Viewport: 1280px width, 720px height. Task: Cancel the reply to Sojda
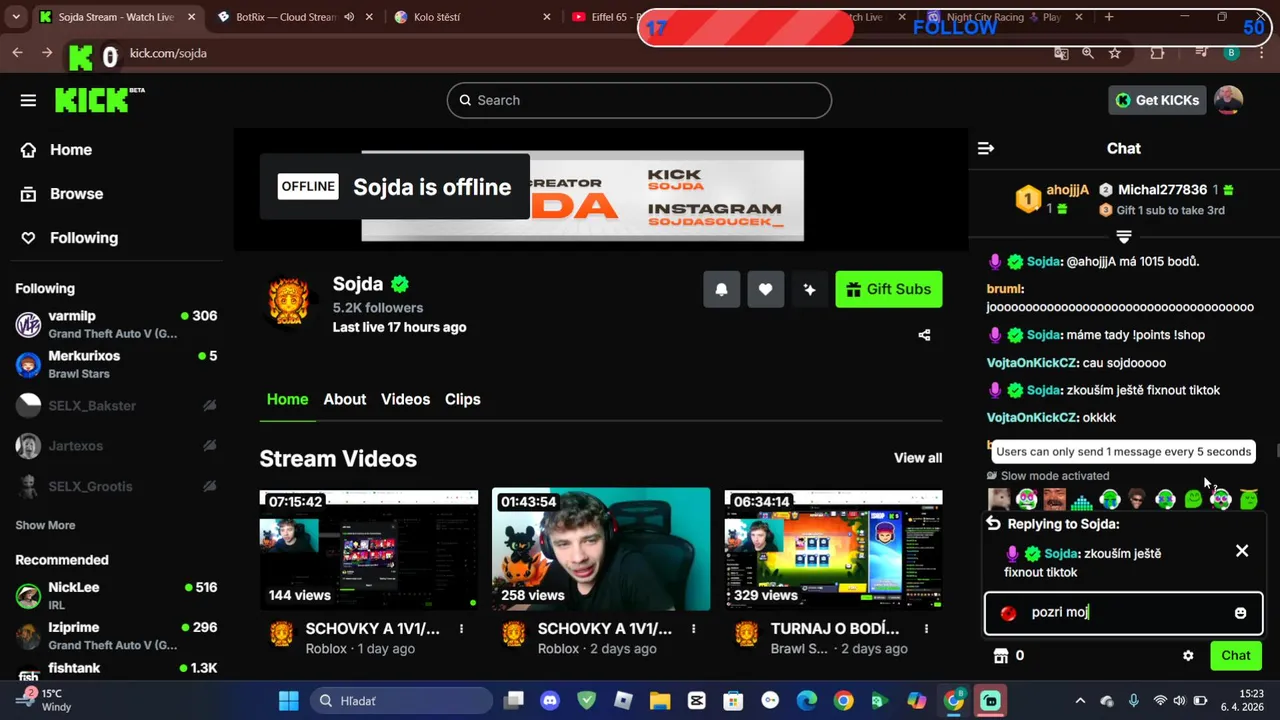pyautogui.click(x=1242, y=551)
